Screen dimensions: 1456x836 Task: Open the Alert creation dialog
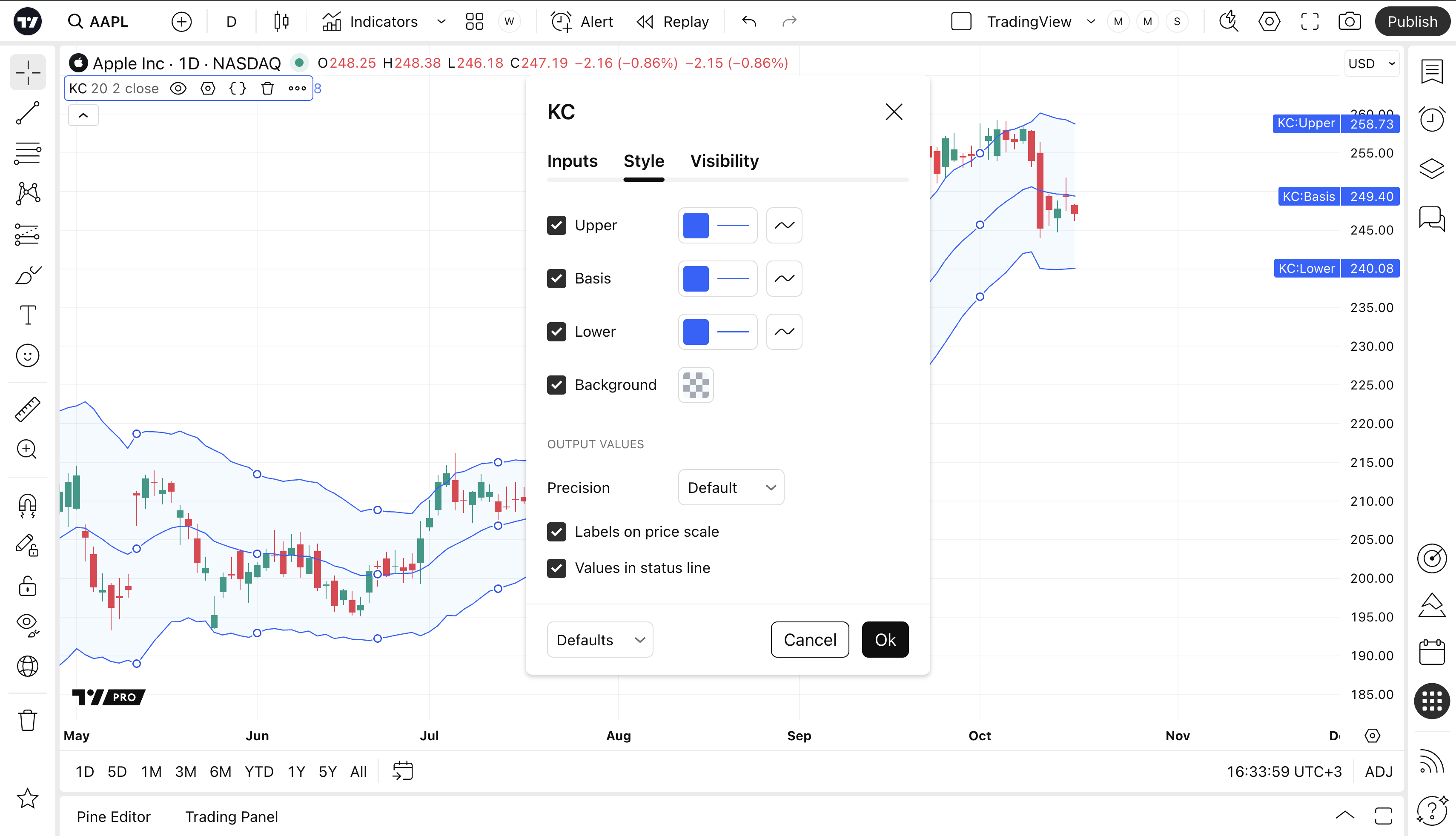point(582,22)
